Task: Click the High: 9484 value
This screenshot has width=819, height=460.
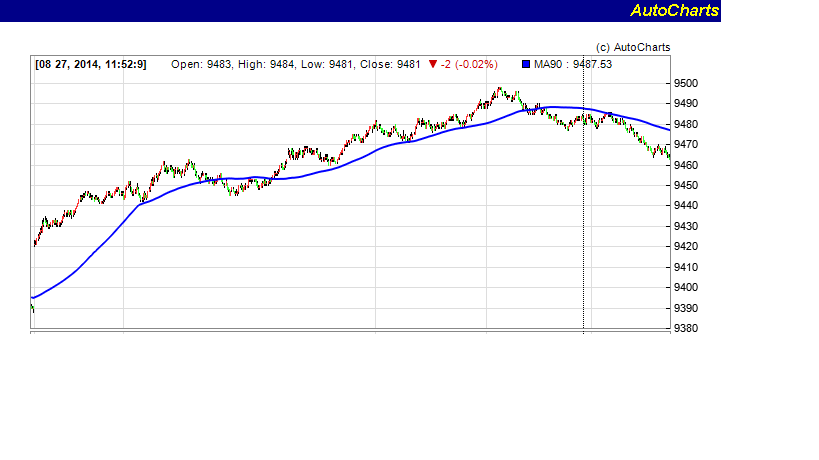Action: tap(266, 64)
